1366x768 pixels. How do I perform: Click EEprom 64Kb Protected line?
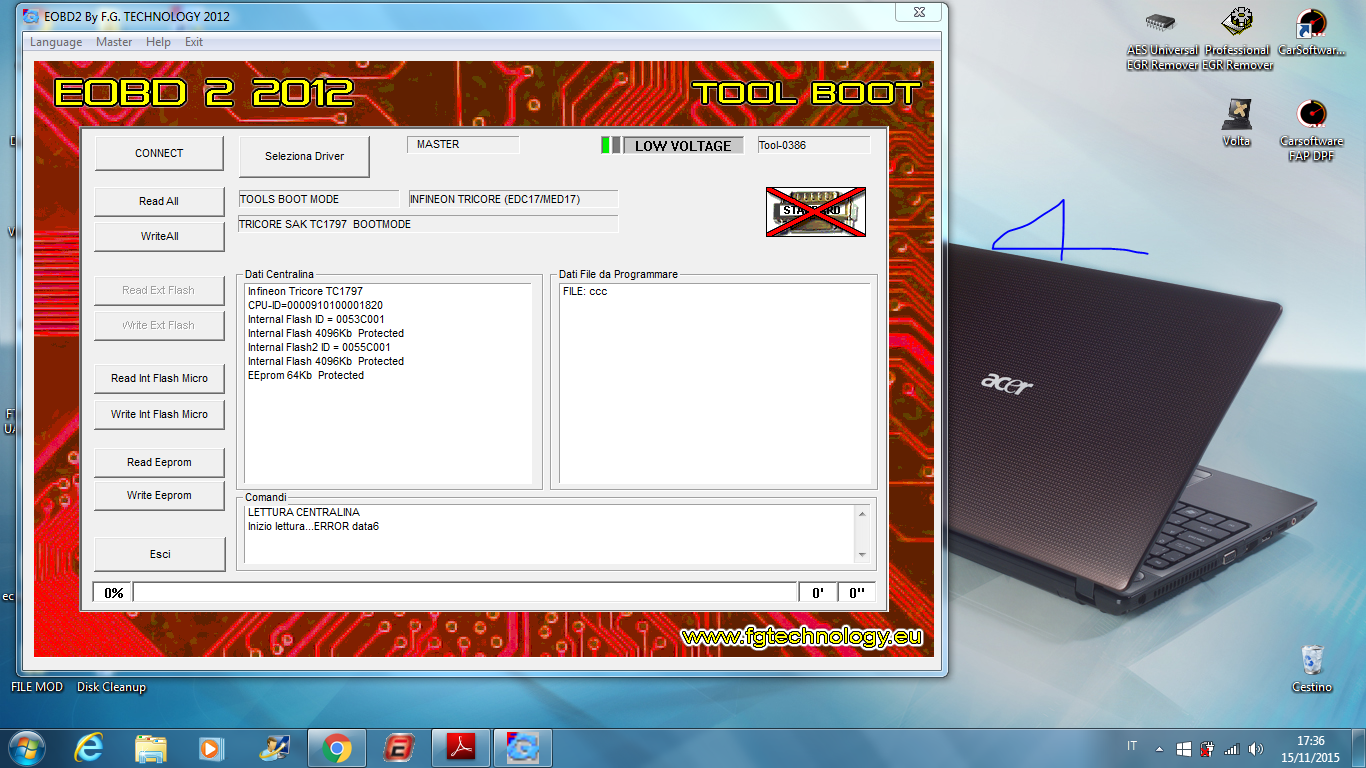pyautogui.click(x=306, y=375)
